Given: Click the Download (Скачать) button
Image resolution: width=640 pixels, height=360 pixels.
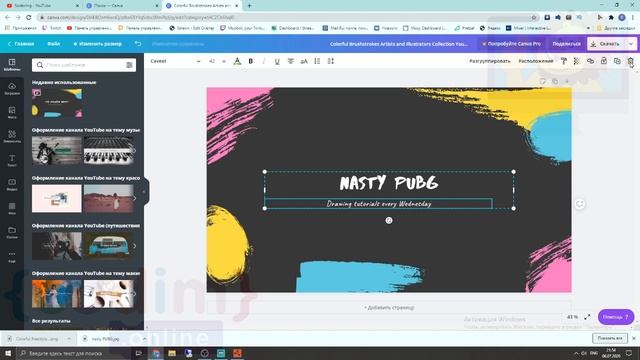Looking at the screenshot, I should pos(606,44).
